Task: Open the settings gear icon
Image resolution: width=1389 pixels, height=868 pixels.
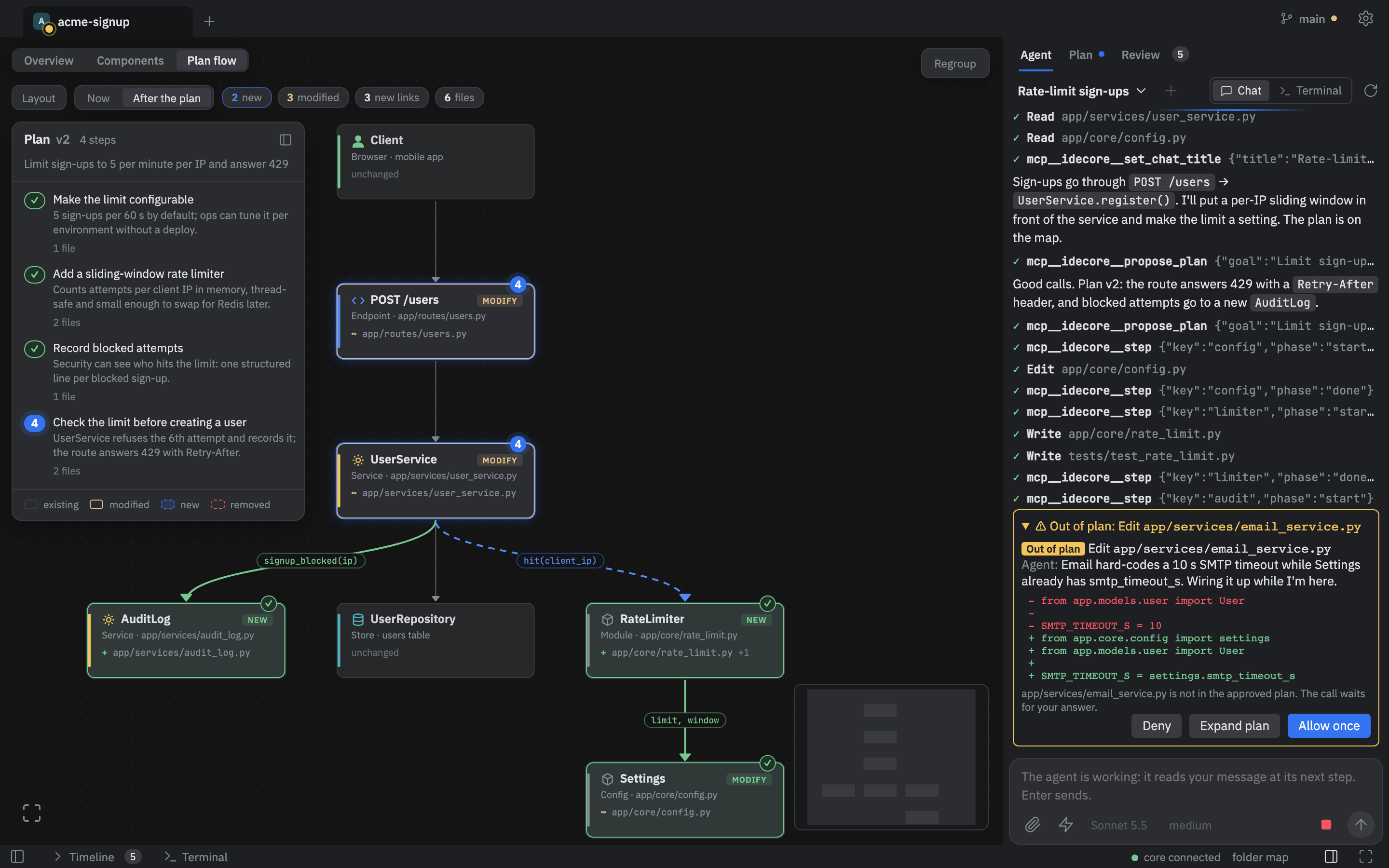Action: tap(1365, 19)
